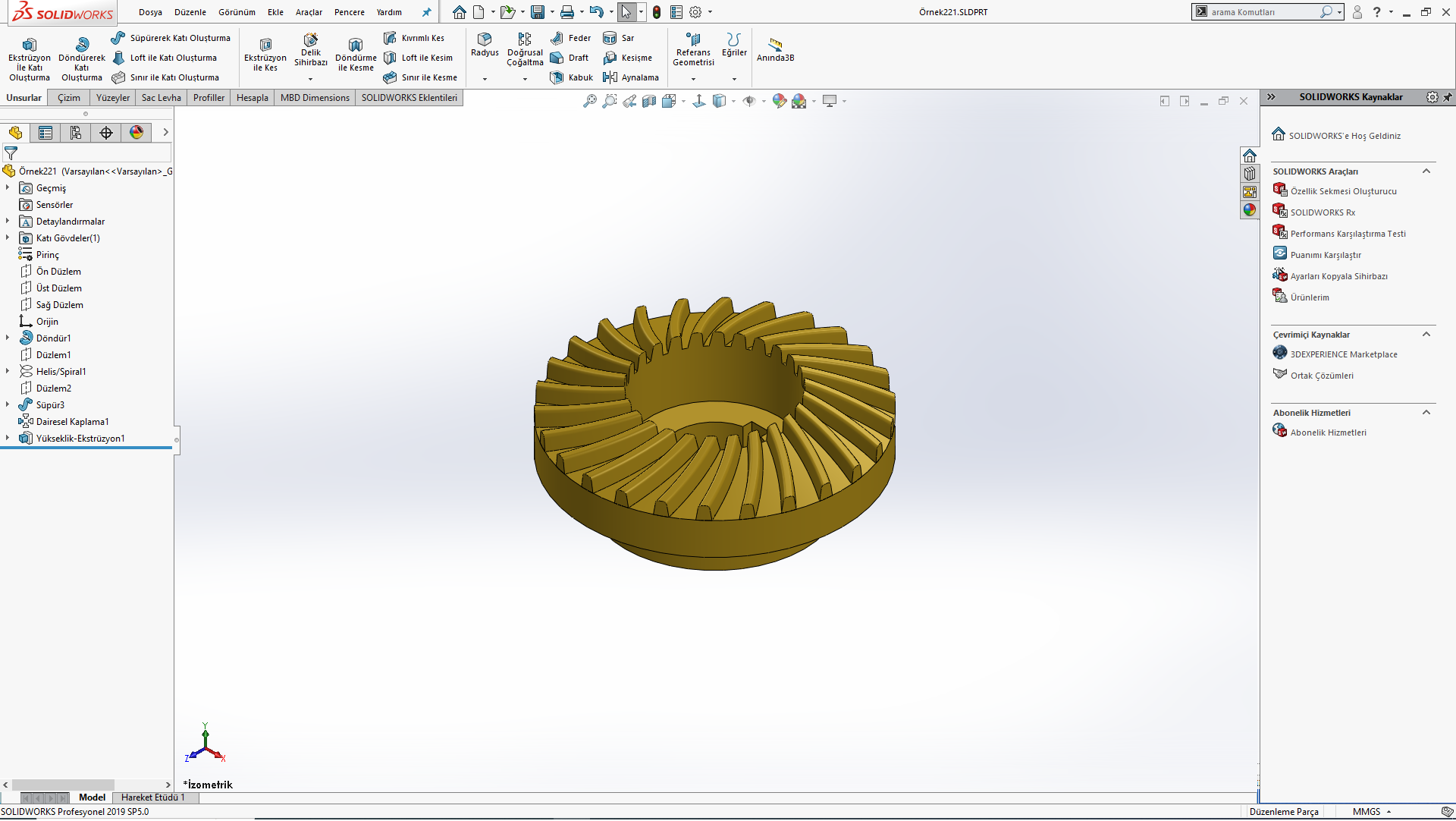Open SOLIDWORKS Rx link
This screenshot has width=1456, height=821.
(x=1323, y=212)
